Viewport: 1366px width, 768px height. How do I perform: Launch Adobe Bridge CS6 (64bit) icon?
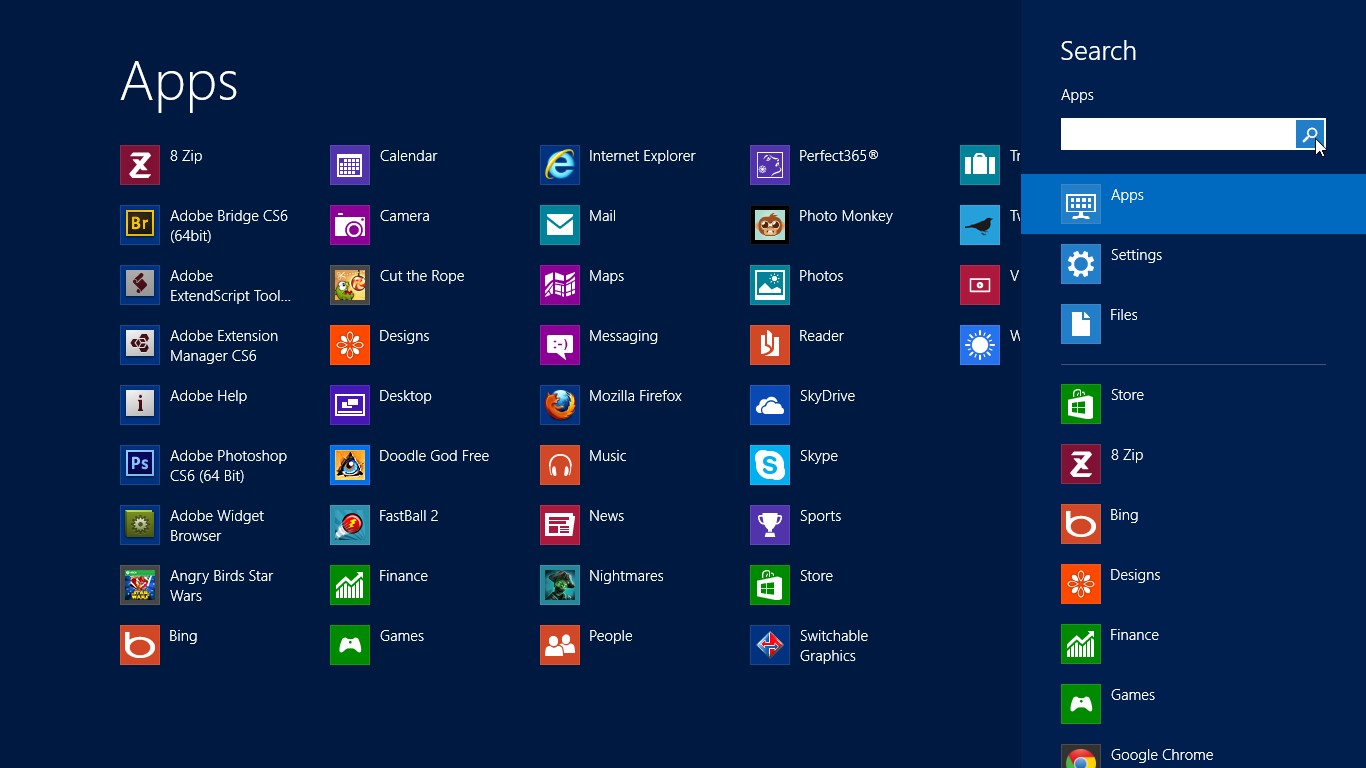coord(140,225)
